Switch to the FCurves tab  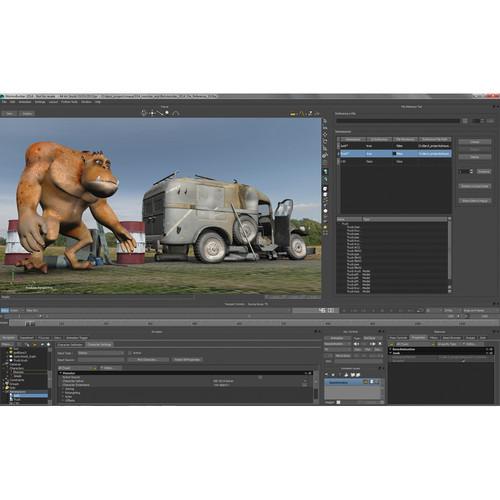pos(43,338)
